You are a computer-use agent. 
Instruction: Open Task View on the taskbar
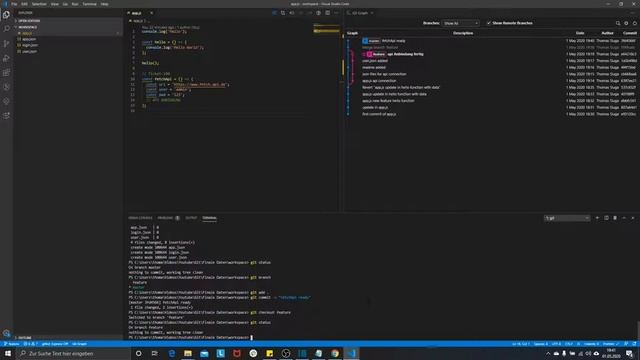[155, 353]
